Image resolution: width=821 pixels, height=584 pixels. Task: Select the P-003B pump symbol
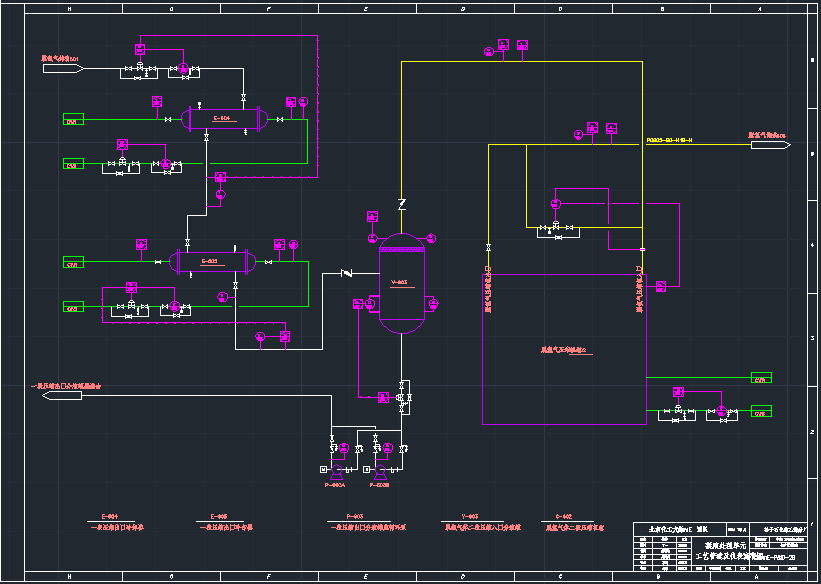pyautogui.click(x=380, y=471)
